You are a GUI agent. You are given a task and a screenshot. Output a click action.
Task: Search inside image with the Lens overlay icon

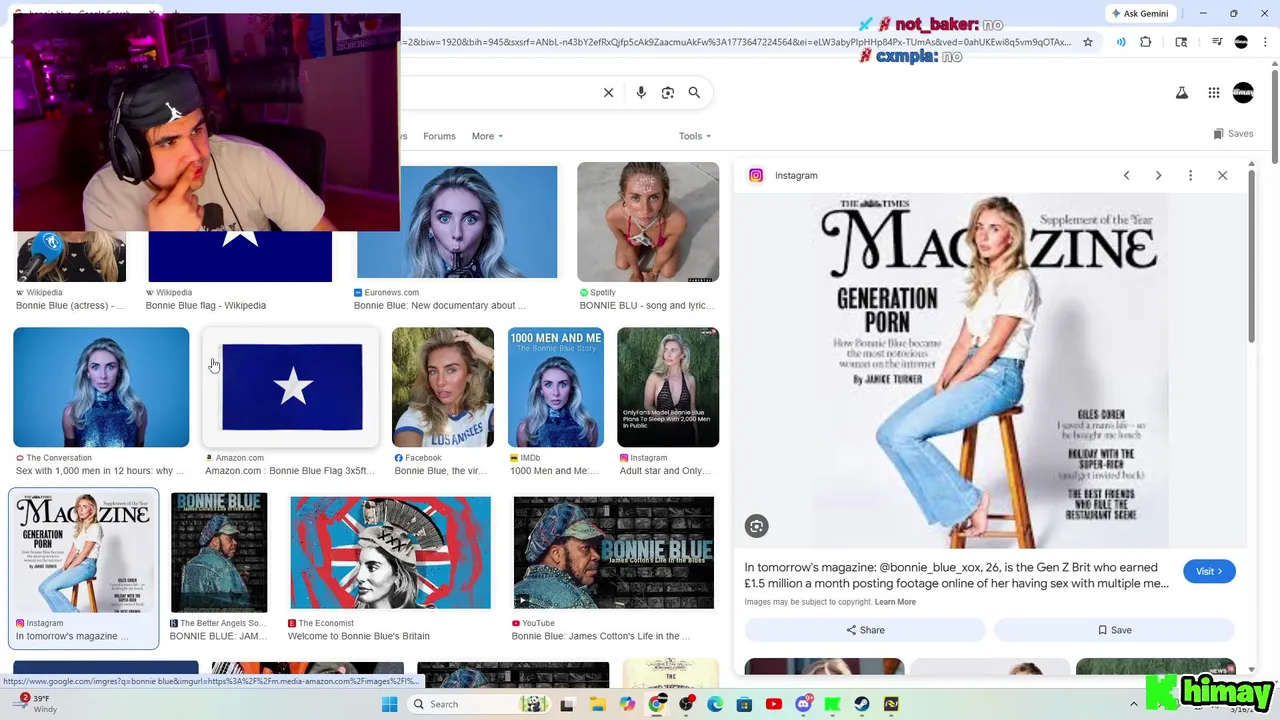pos(757,526)
